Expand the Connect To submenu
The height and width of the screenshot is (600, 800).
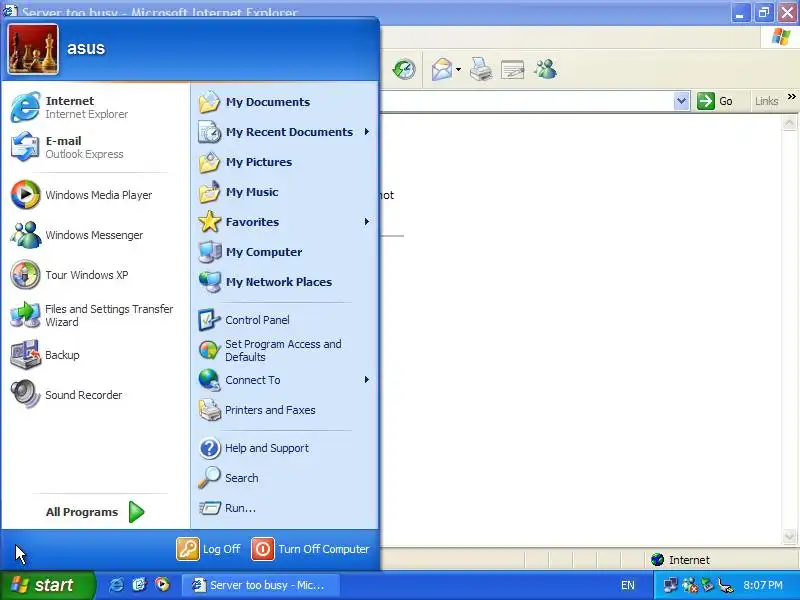click(284, 380)
